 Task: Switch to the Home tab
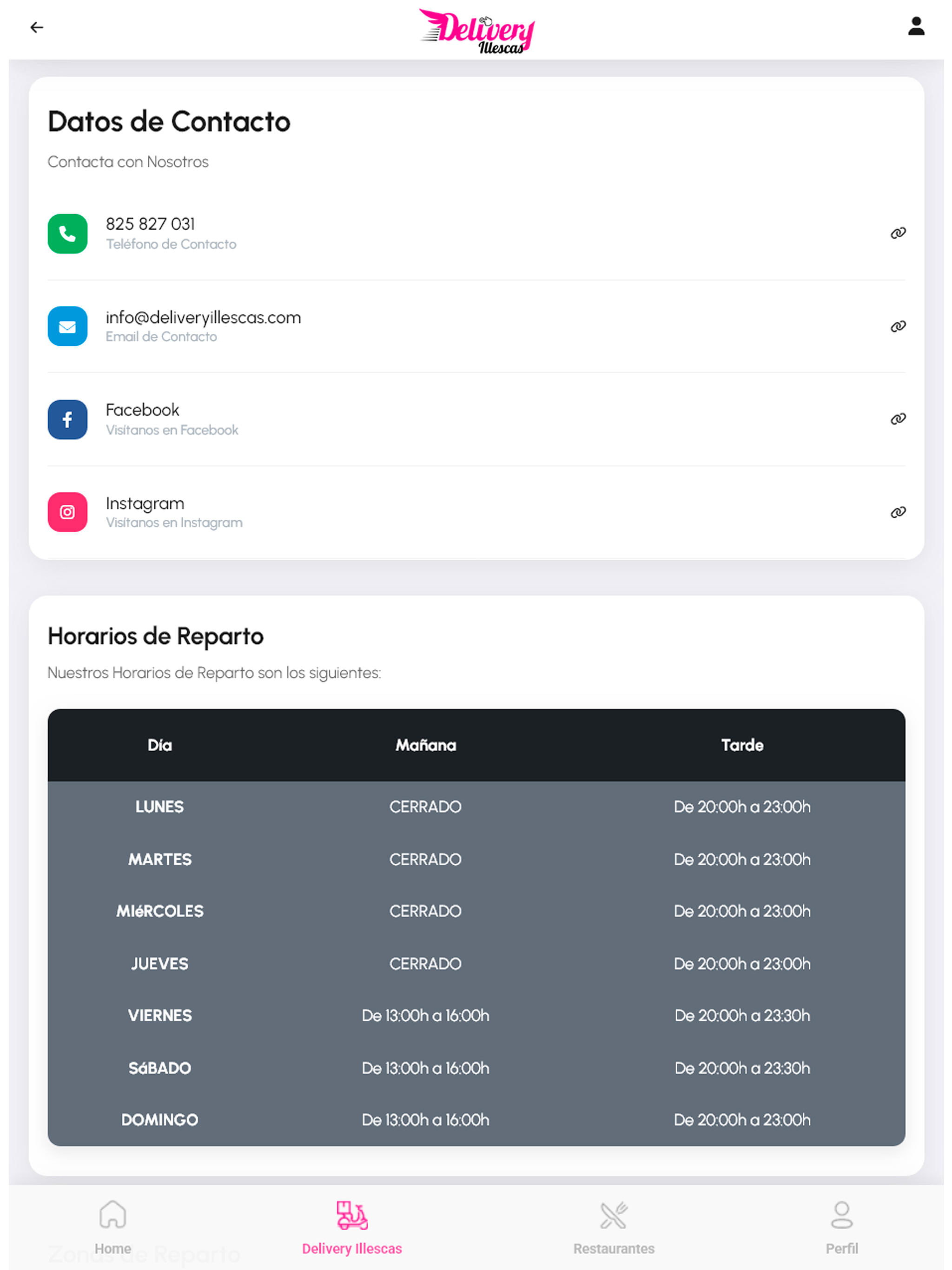click(x=112, y=1228)
